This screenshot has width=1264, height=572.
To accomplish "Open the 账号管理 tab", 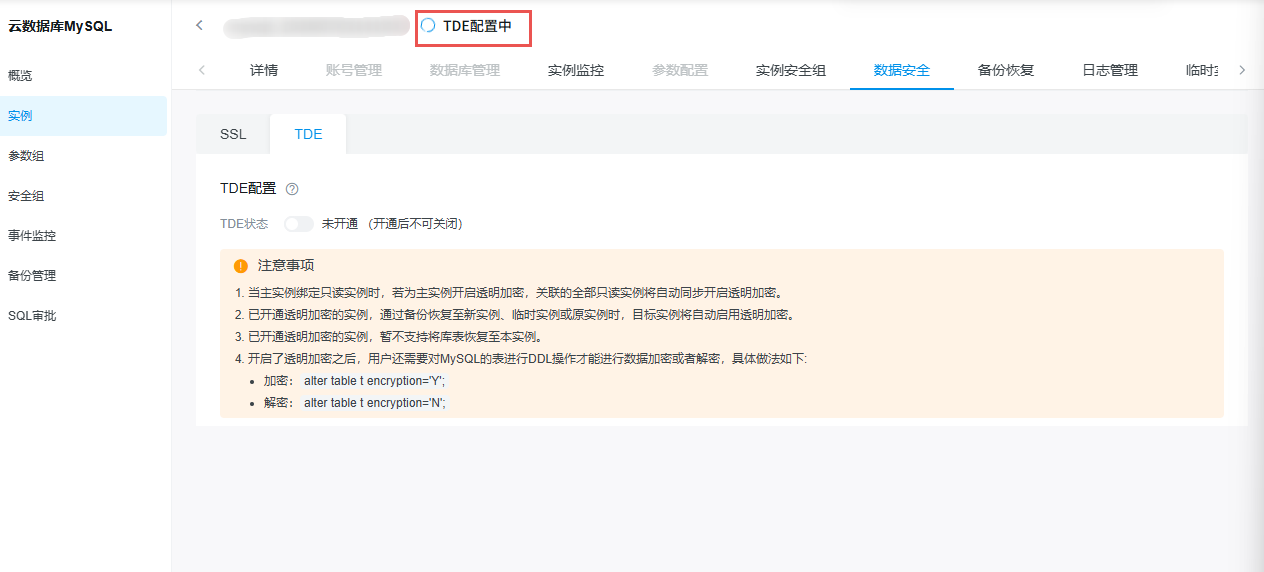I will click(x=354, y=70).
